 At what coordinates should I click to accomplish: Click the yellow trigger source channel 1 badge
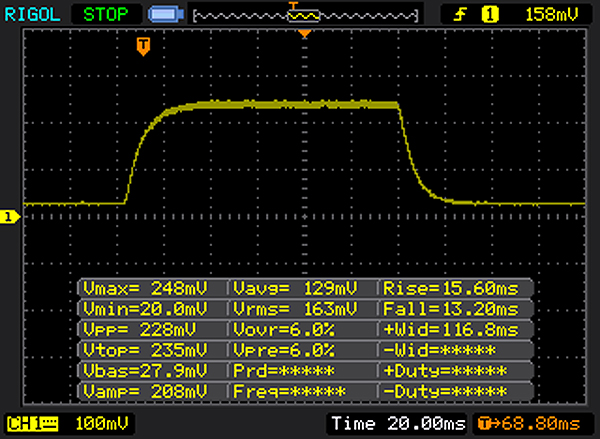click(490, 15)
